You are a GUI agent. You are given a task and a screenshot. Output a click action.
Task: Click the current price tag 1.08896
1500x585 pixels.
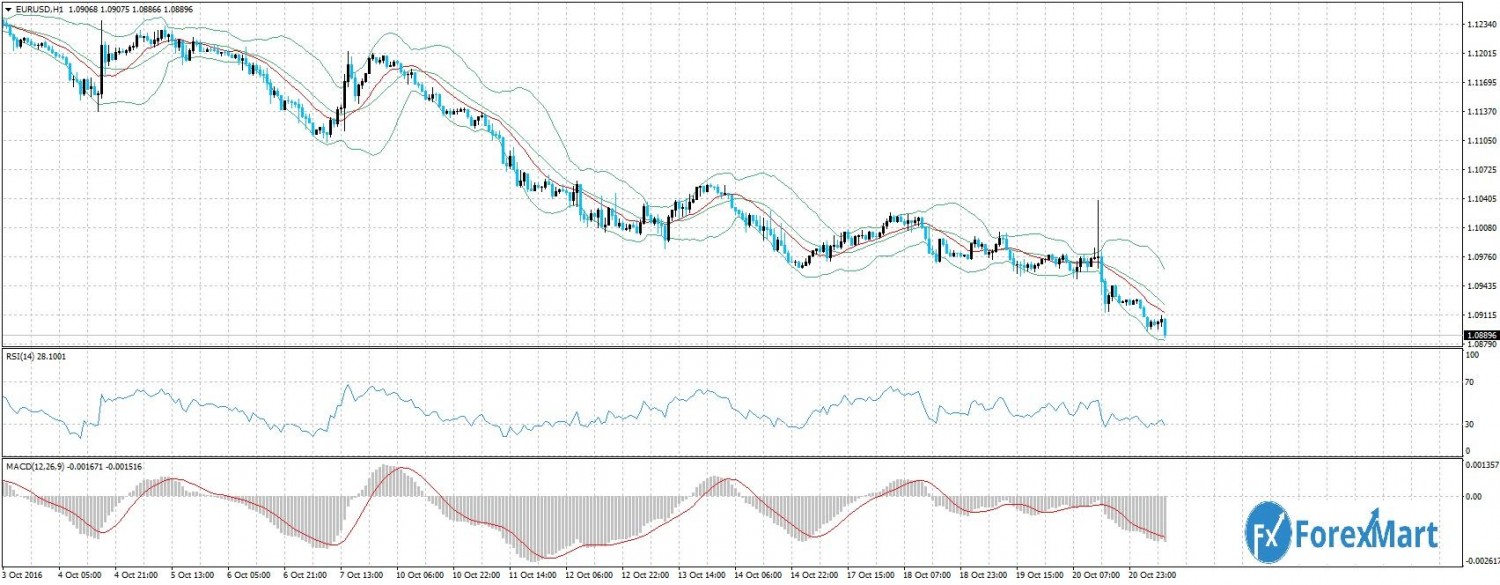click(x=1480, y=335)
